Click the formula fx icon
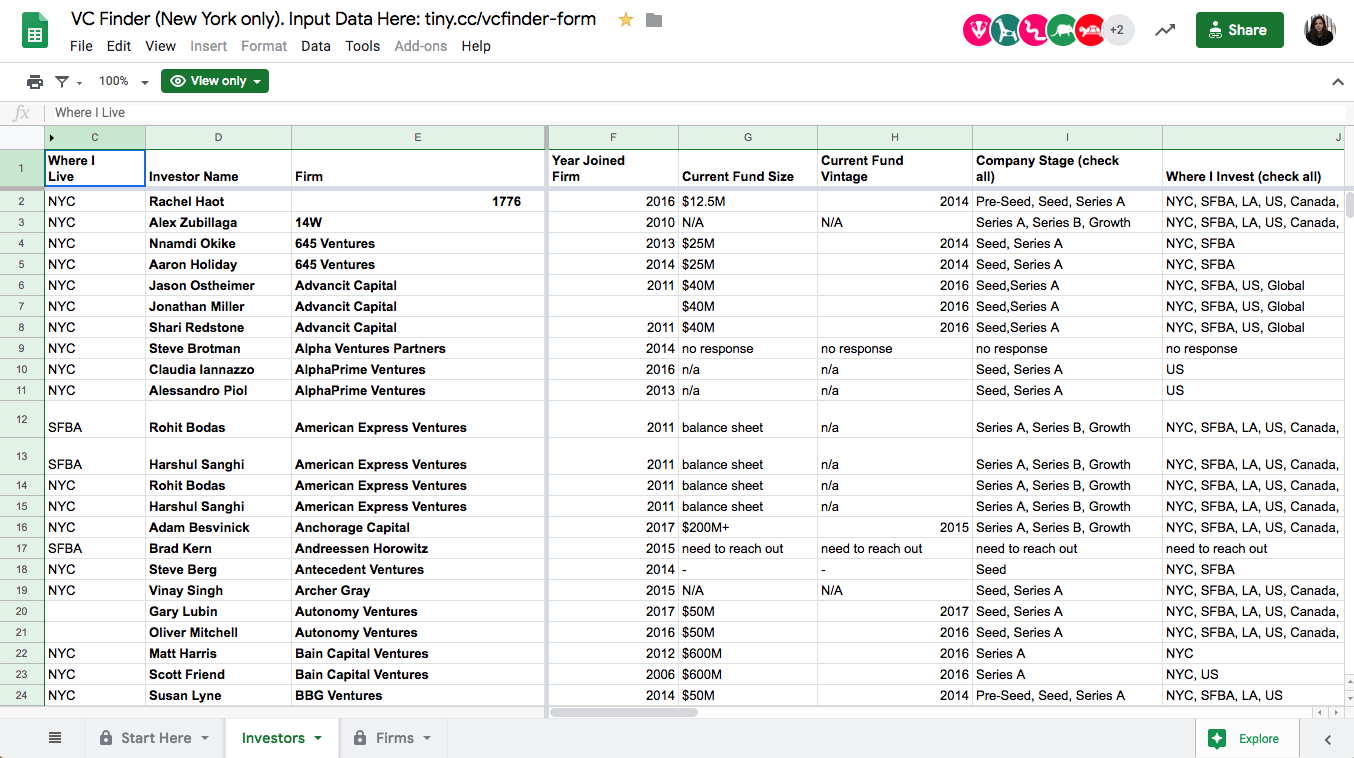The width and height of the screenshot is (1354, 758). pos(22,113)
